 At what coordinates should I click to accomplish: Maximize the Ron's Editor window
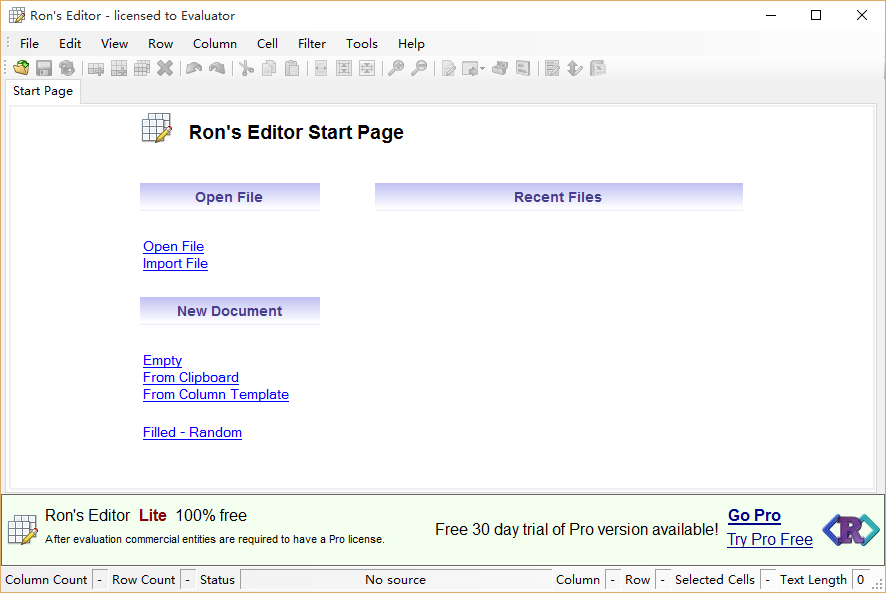point(816,15)
